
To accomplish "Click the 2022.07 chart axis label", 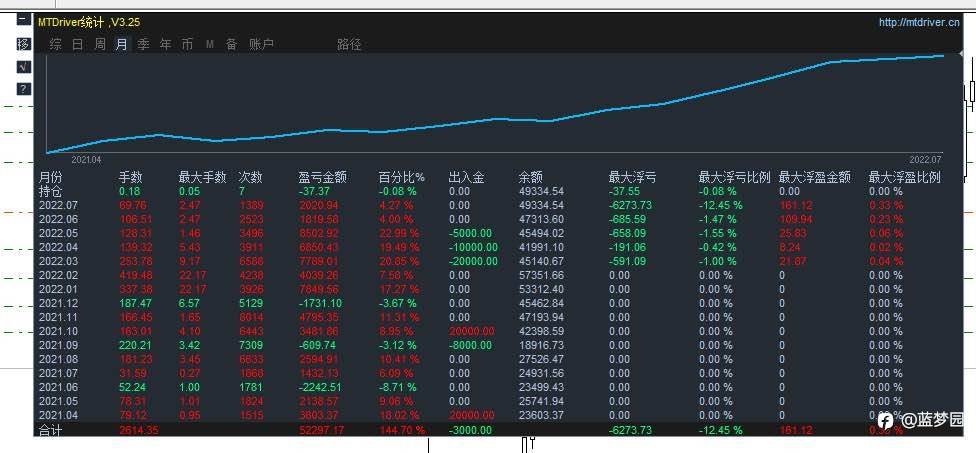I will pos(925,159).
